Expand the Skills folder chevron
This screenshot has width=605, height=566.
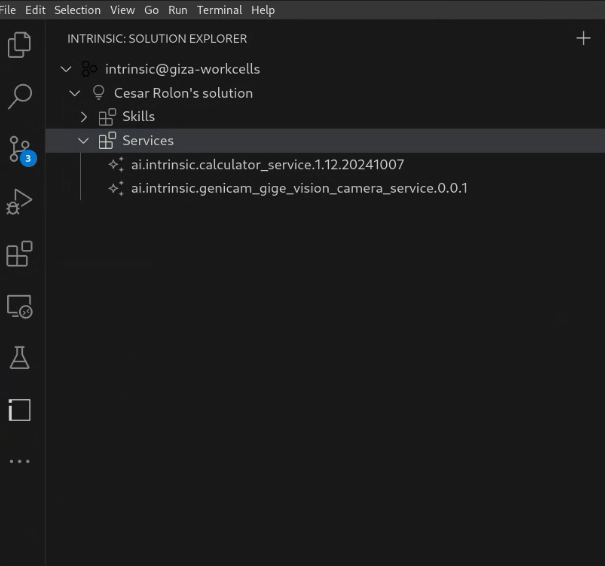pos(84,117)
